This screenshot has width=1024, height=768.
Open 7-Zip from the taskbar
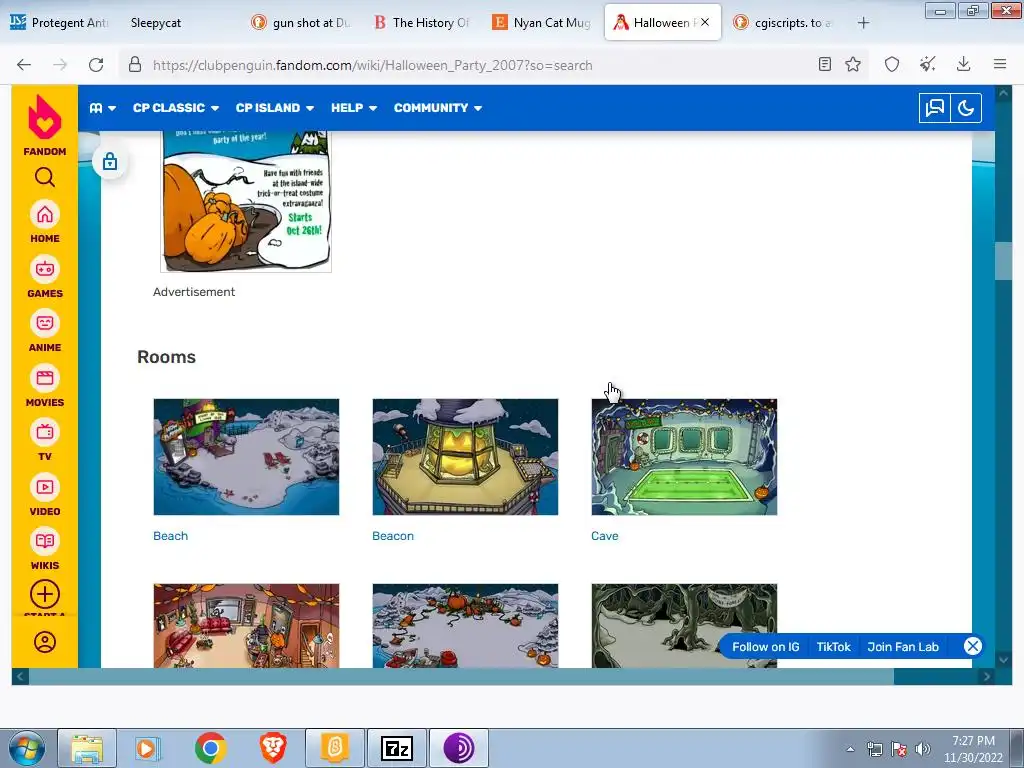point(397,748)
